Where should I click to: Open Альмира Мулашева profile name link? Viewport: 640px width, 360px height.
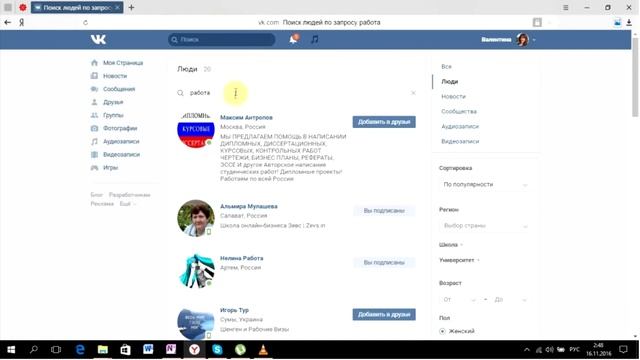tap(249, 207)
